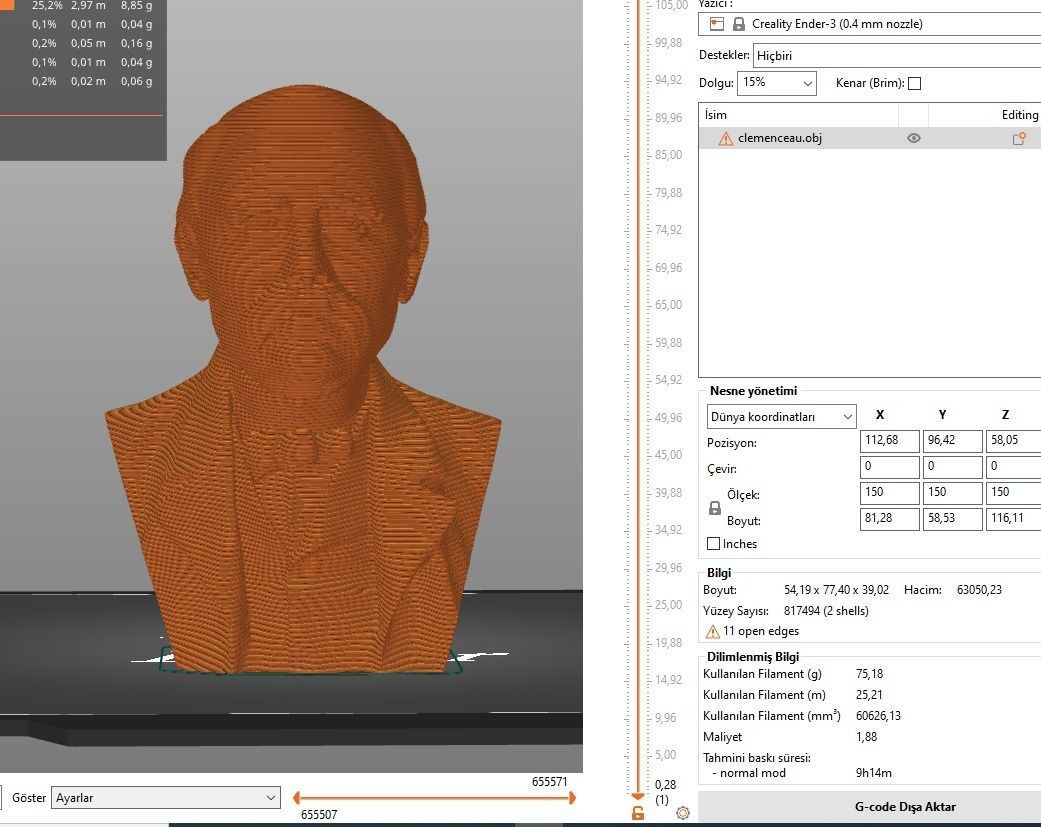Click the legend value 2,97 m
This screenshot has width=1041, height=827.
coord(88,5)
